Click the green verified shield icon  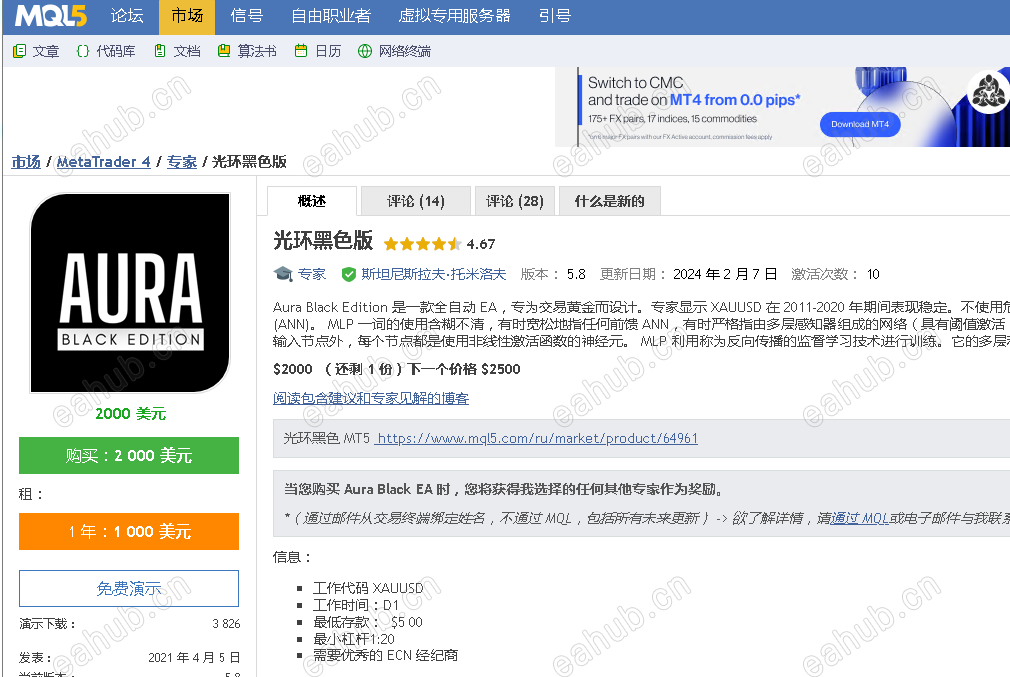(348, 274)
